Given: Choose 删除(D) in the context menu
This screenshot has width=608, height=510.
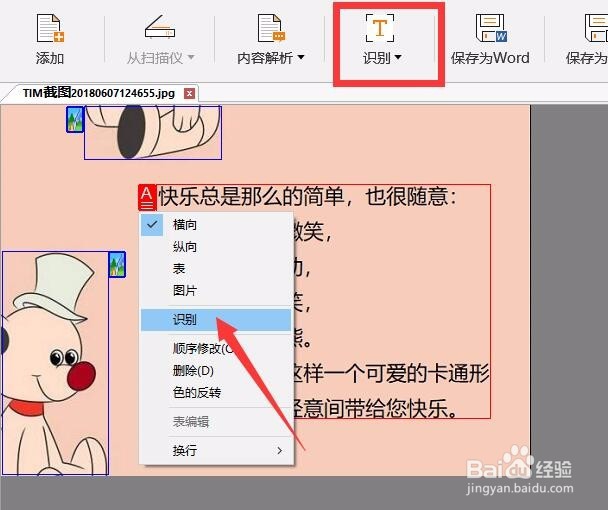Looking at the screenshot, I should [x=216, y=371].
